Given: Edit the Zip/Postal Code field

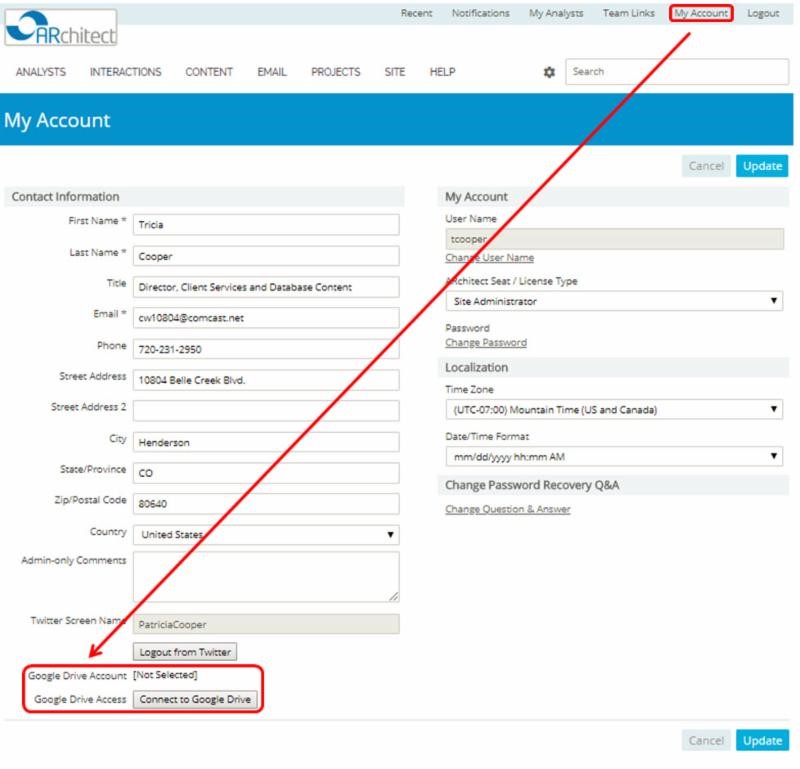Looking at the screenshot, I should 266,504.
